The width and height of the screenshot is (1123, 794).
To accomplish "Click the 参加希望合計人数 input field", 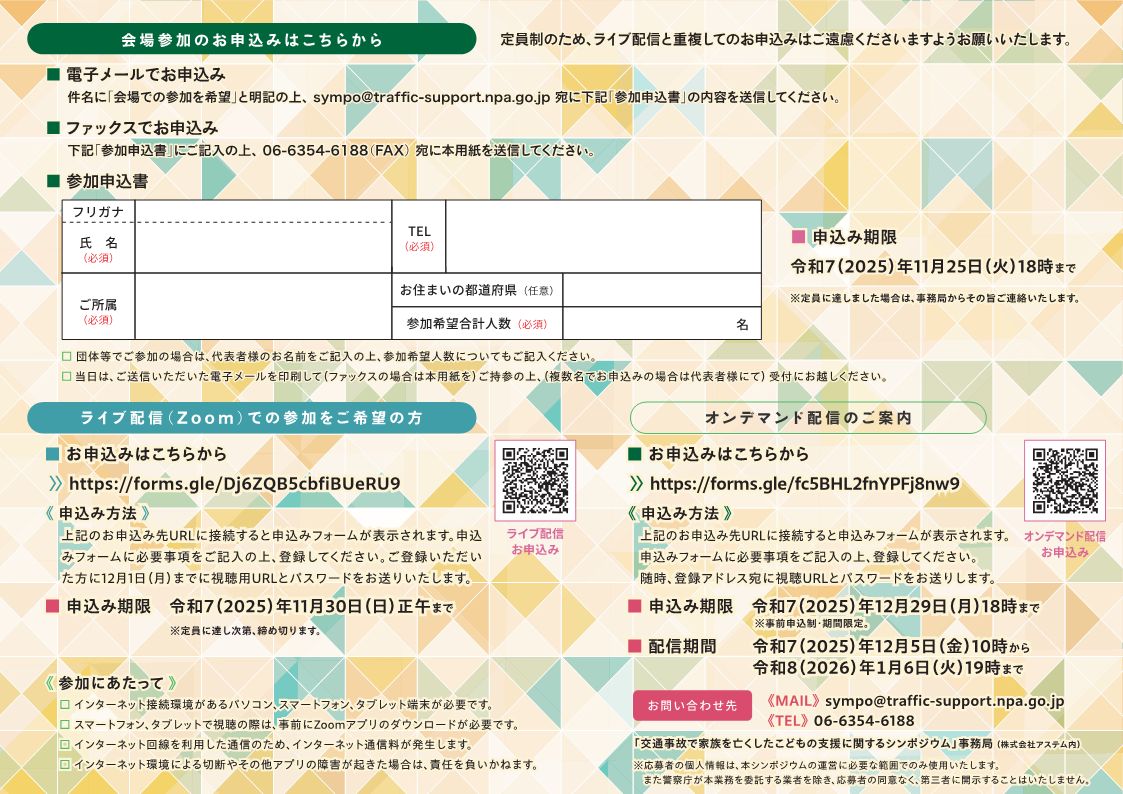I will (650, 324).
